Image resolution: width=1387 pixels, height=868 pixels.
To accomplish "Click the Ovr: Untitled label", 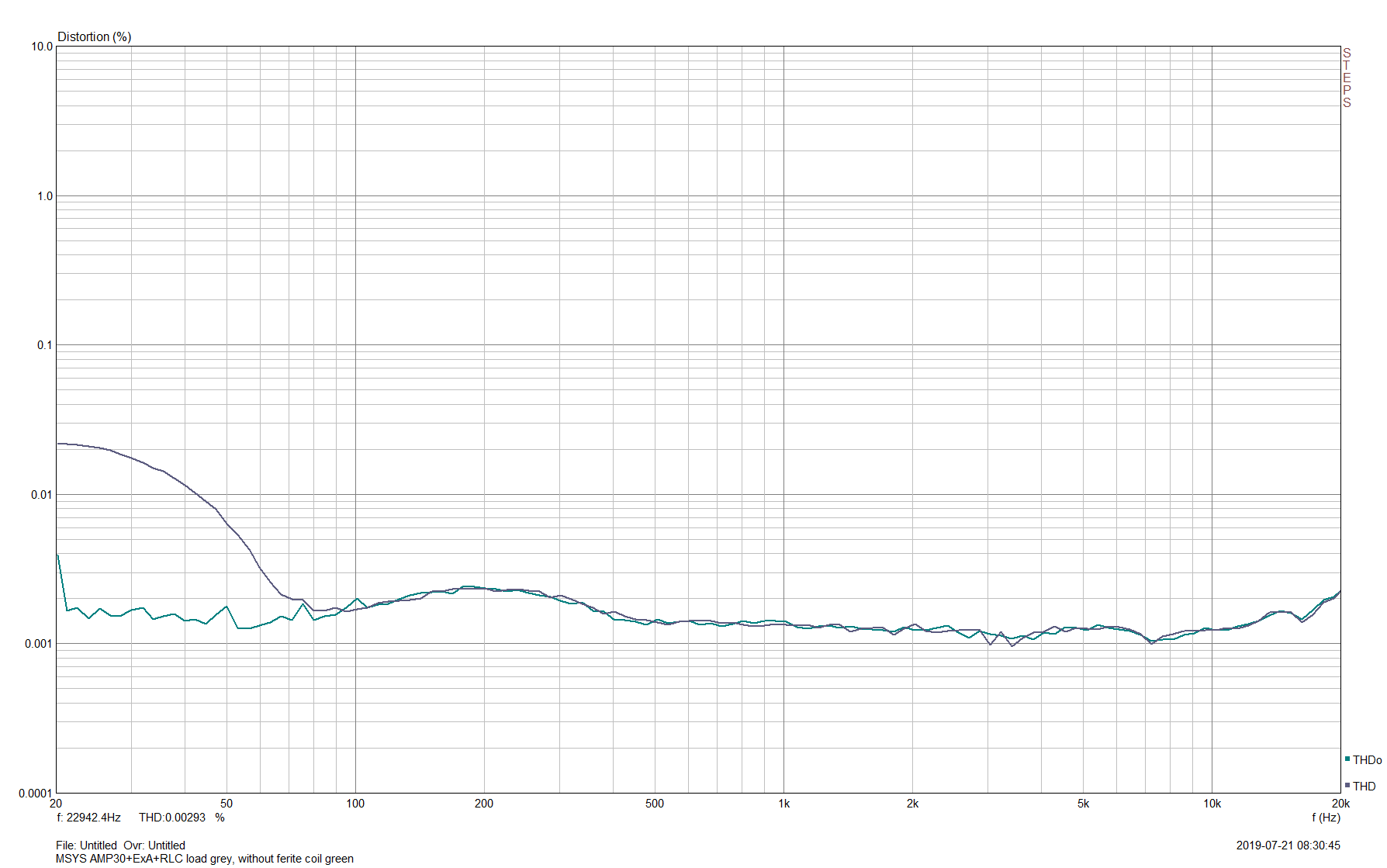I will click(154, 846).
